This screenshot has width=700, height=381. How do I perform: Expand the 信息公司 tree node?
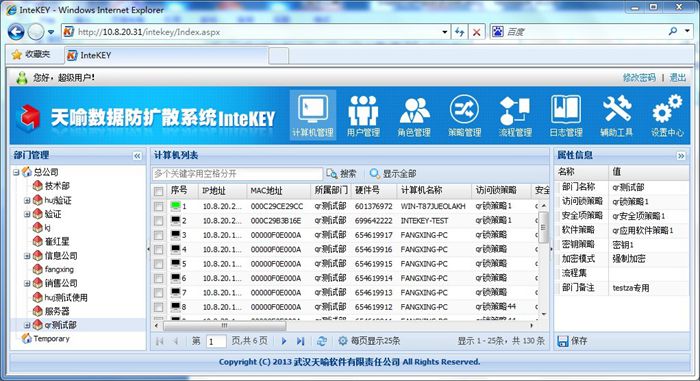(27, 256)
